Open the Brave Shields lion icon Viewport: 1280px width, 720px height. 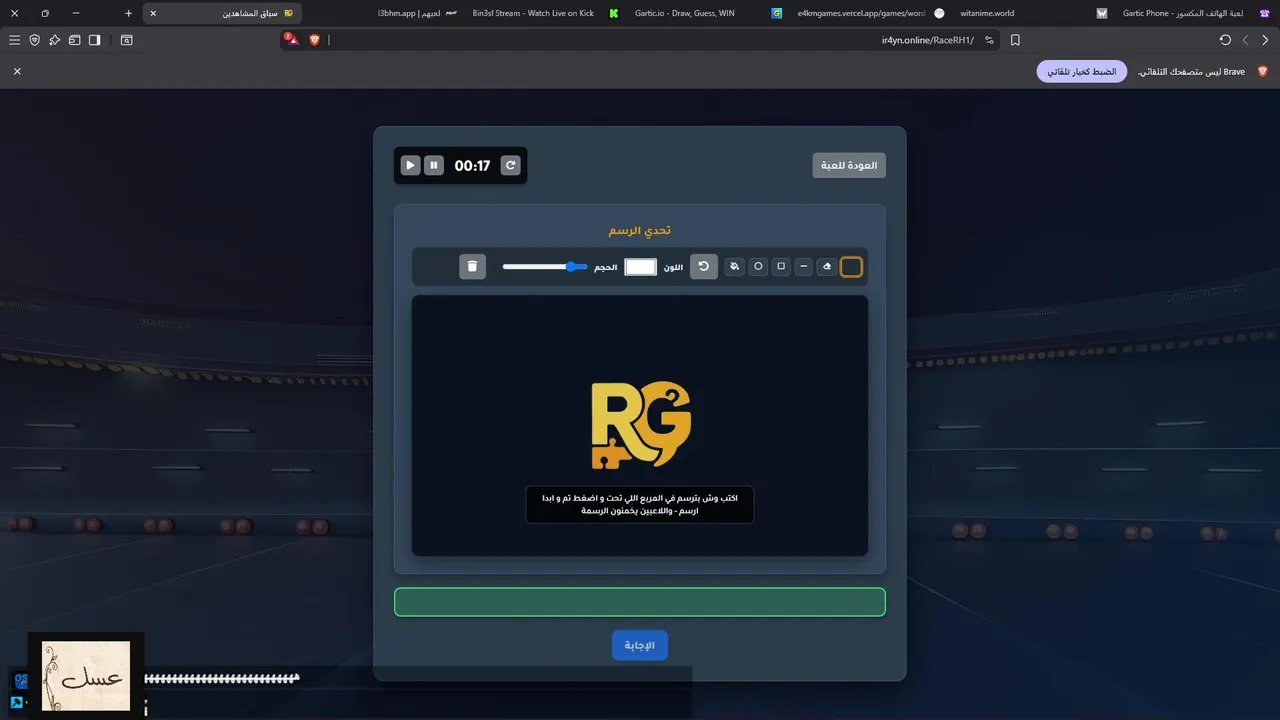[x=314, y=40]
